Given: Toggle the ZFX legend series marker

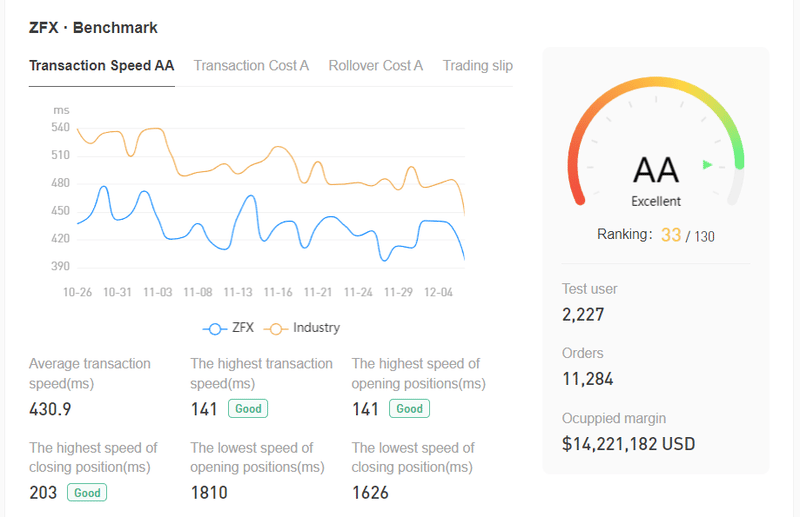Looking at the screenshot, I should (215, 329).
